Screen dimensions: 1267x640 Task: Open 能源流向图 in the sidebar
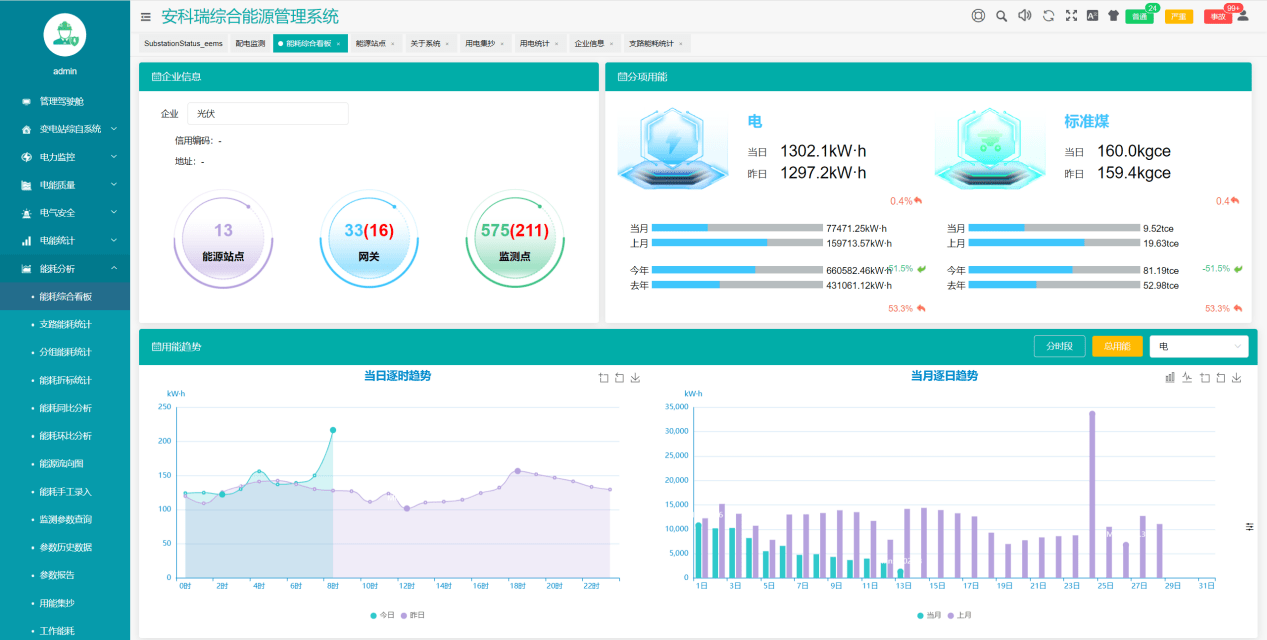[65, 464]
